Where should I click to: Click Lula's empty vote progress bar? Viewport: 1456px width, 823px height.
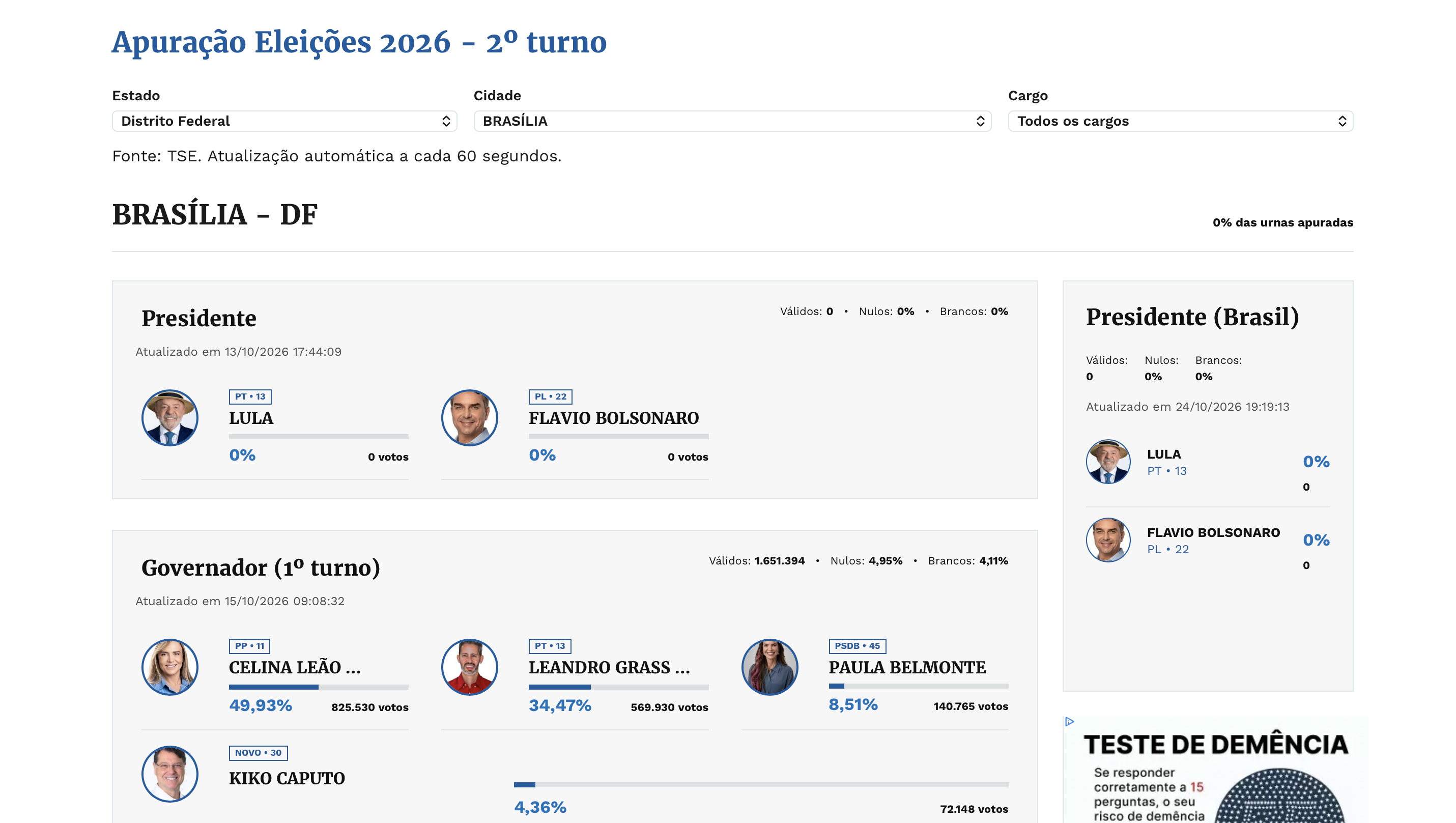[319, 436]
